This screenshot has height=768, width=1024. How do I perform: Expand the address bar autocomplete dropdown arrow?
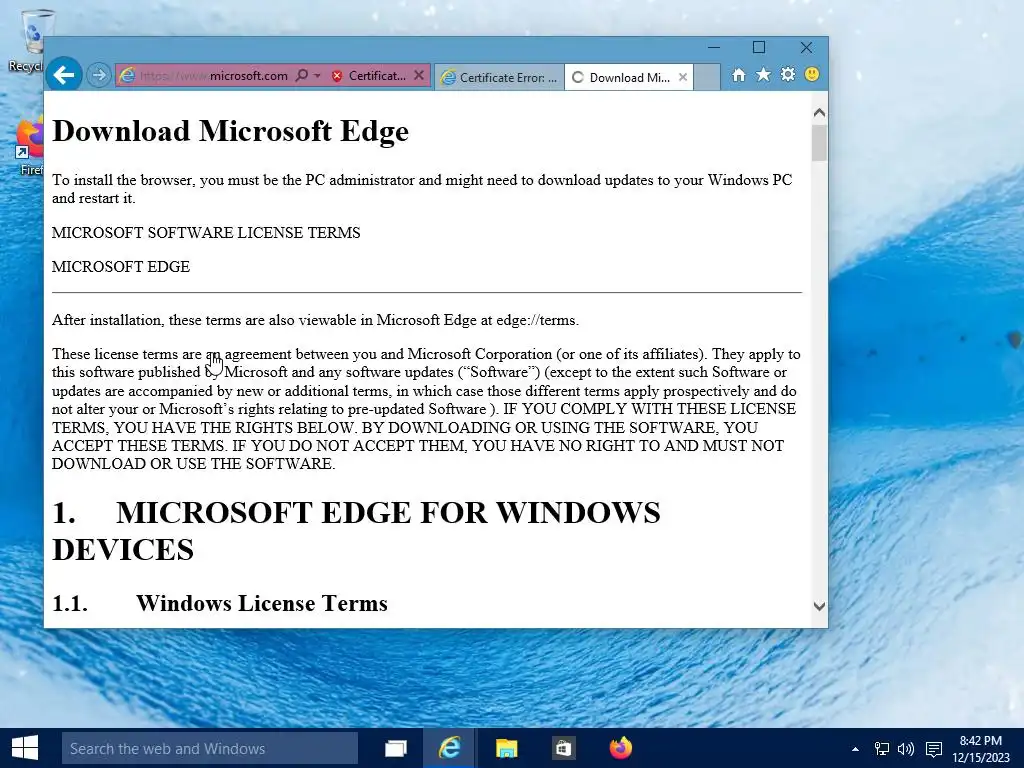[317, 76]
